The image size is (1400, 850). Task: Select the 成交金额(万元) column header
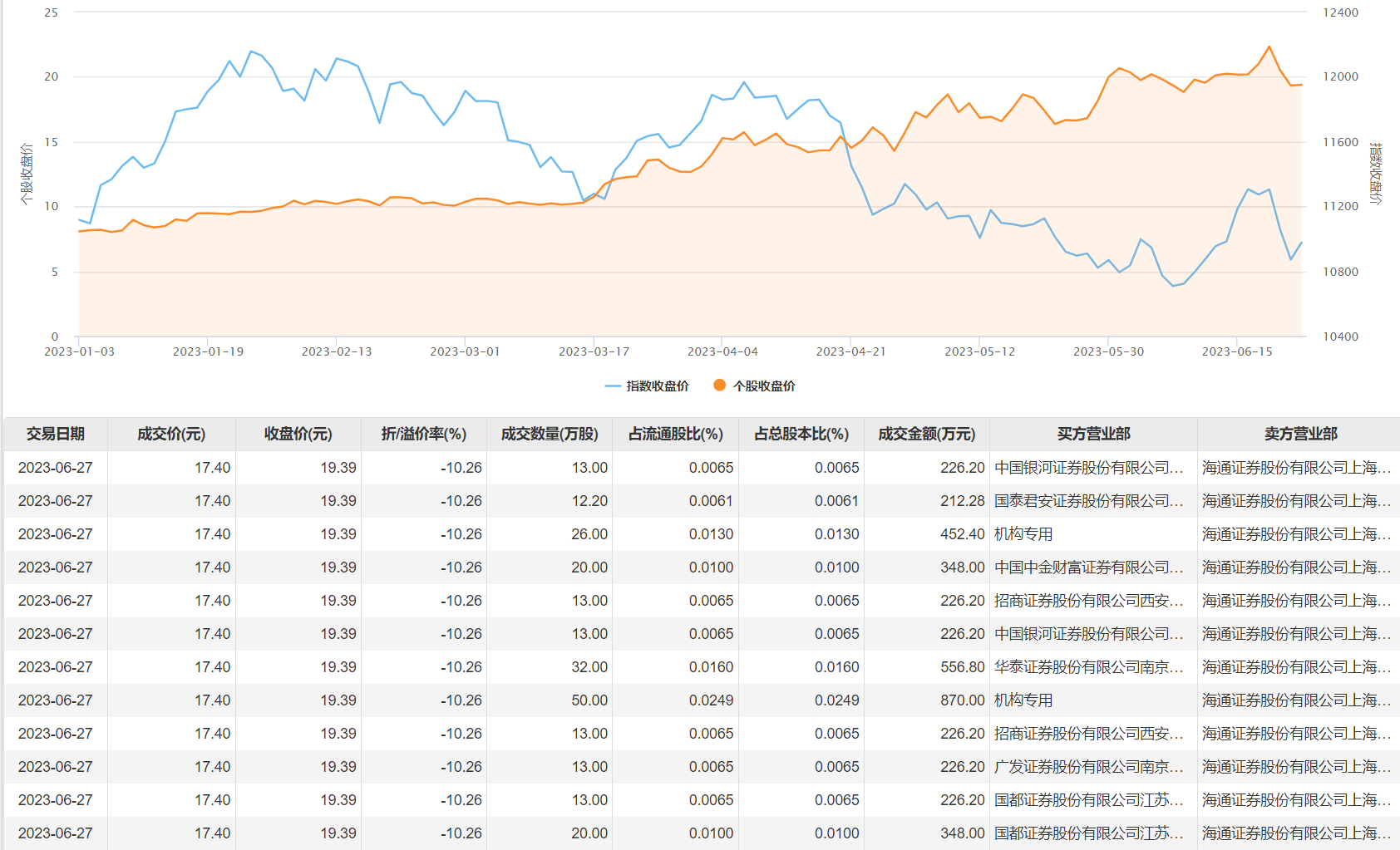[926, 434]
